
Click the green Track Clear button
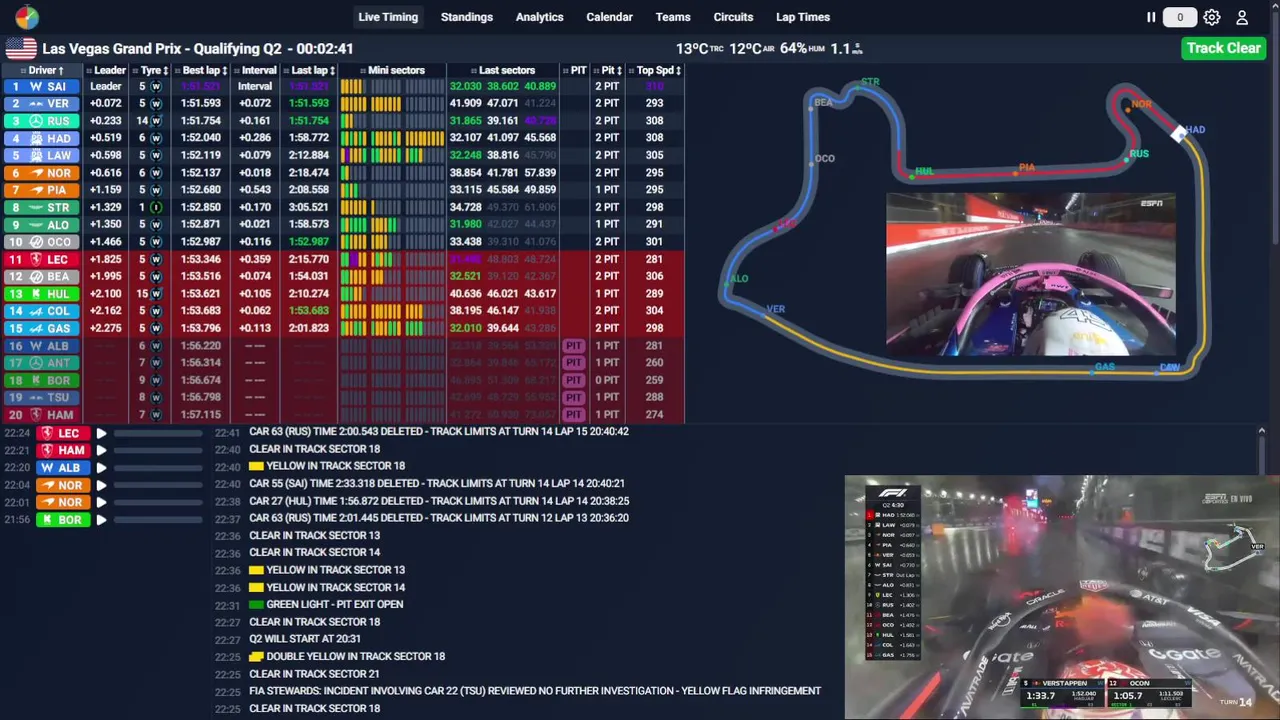(x=1223, y=48)
